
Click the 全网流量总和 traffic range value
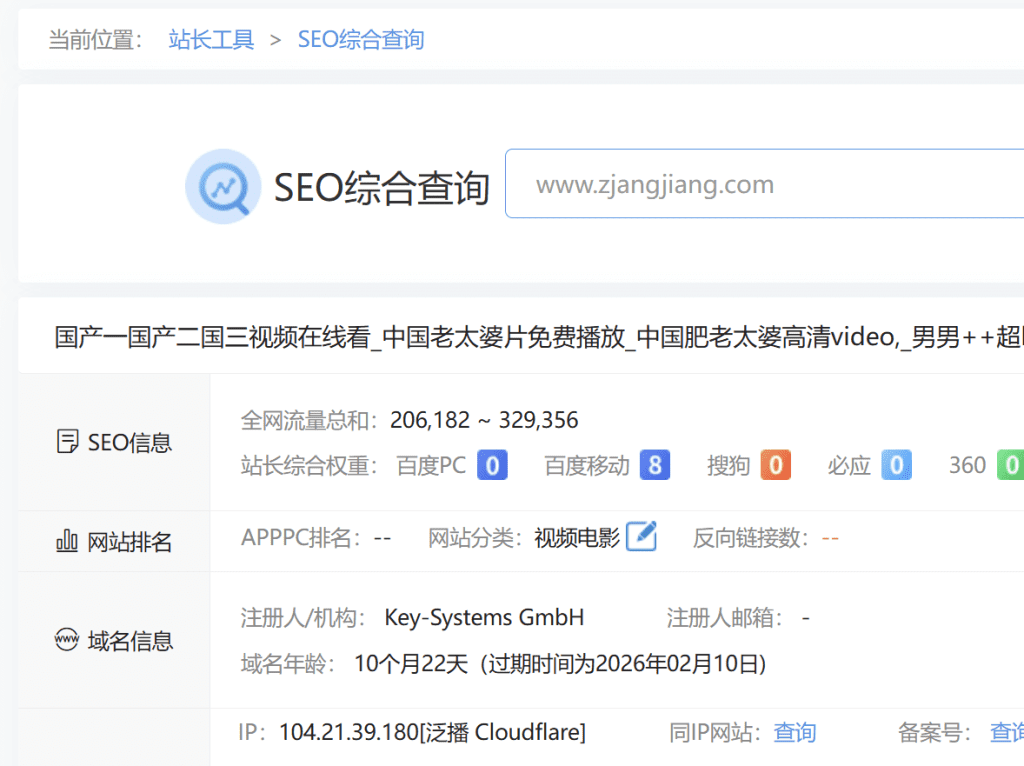[484, 420]
